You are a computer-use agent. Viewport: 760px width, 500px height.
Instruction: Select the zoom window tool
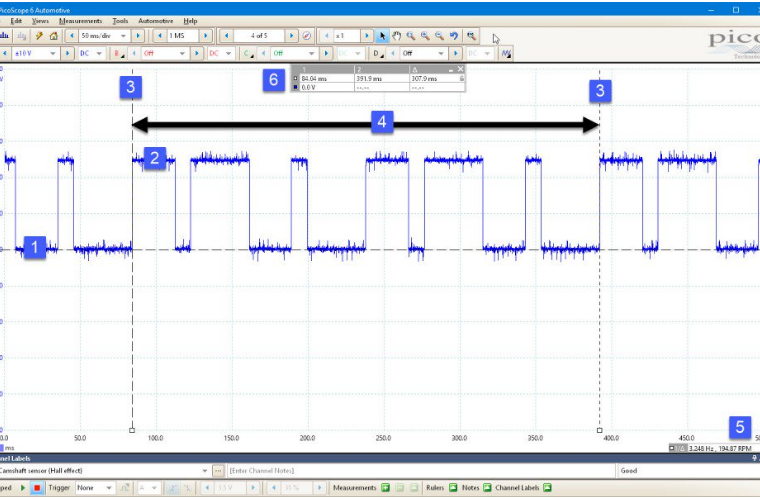tap(411, 36)
